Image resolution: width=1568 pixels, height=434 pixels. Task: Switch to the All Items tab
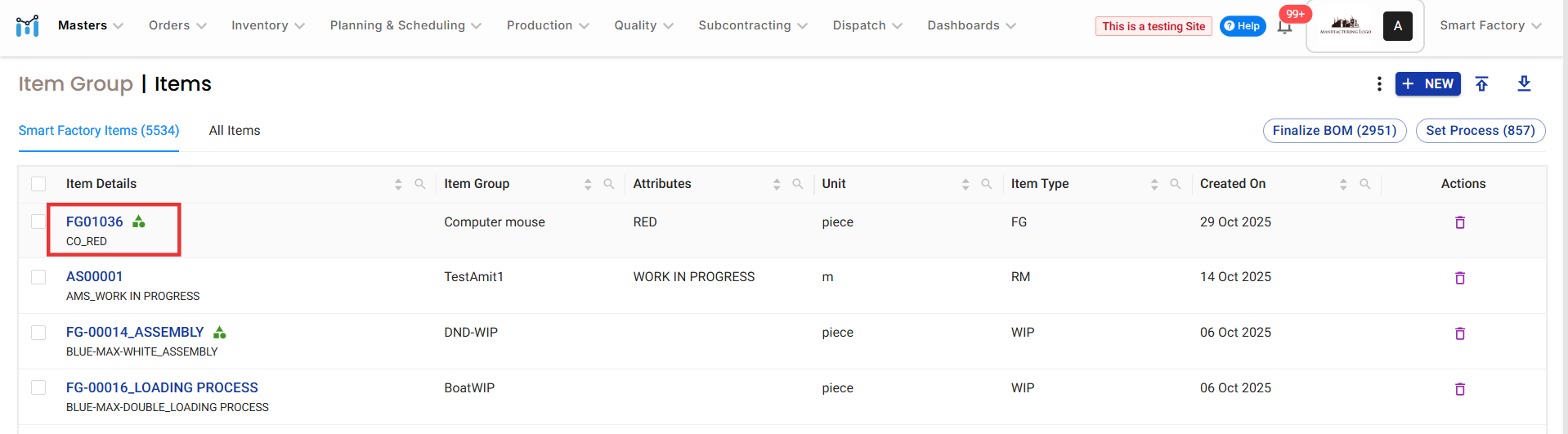[x=235, y=131]
